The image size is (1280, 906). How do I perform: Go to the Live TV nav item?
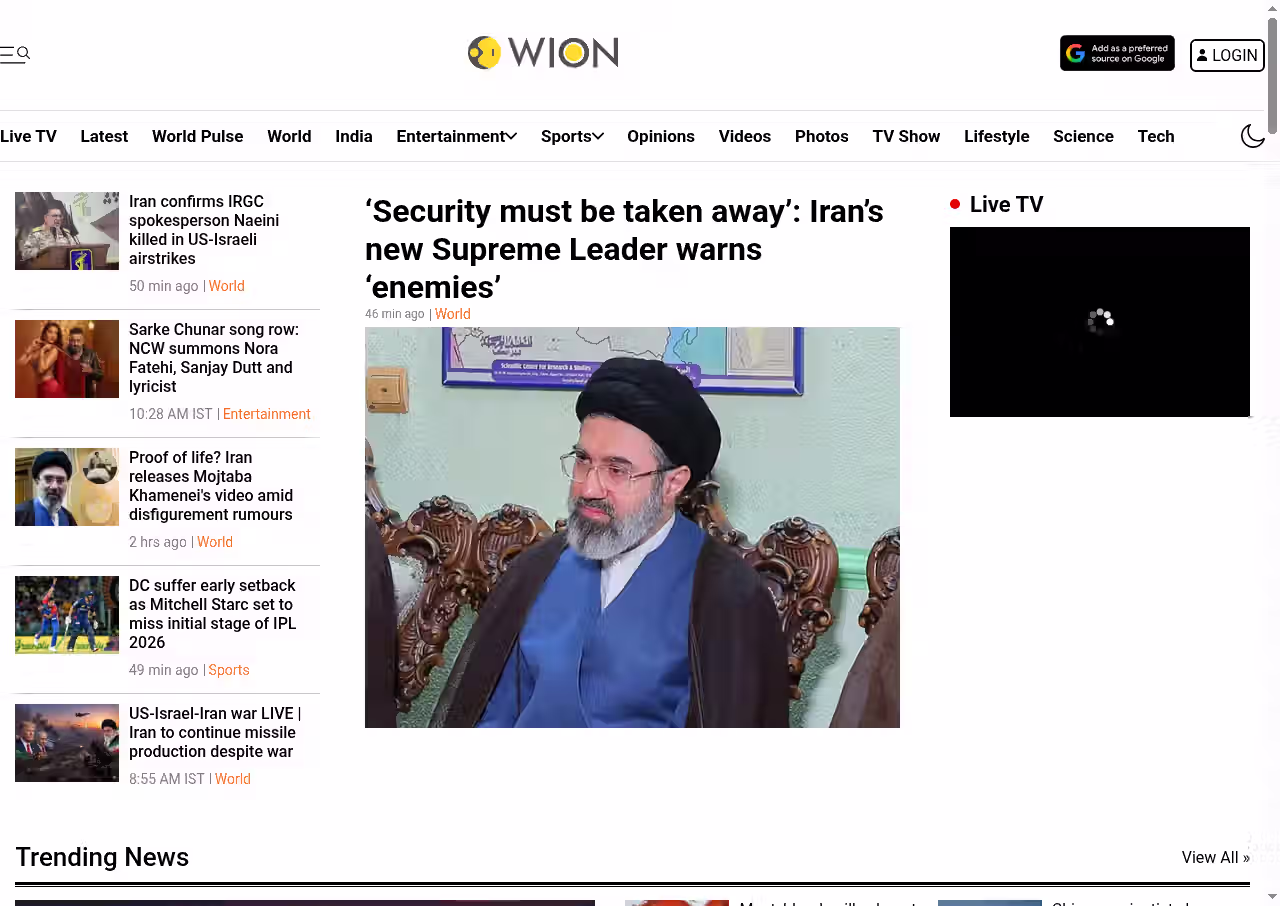click(28, 136)
